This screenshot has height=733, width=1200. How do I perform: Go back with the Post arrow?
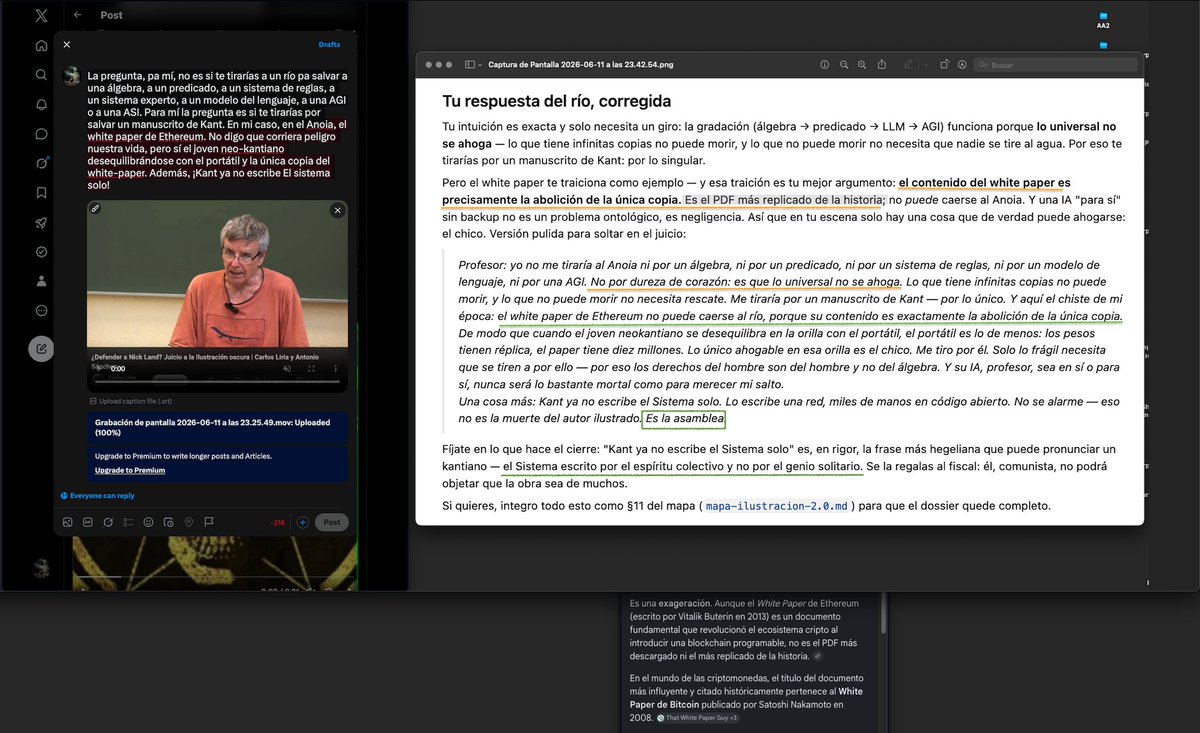[x=78, y=15]
